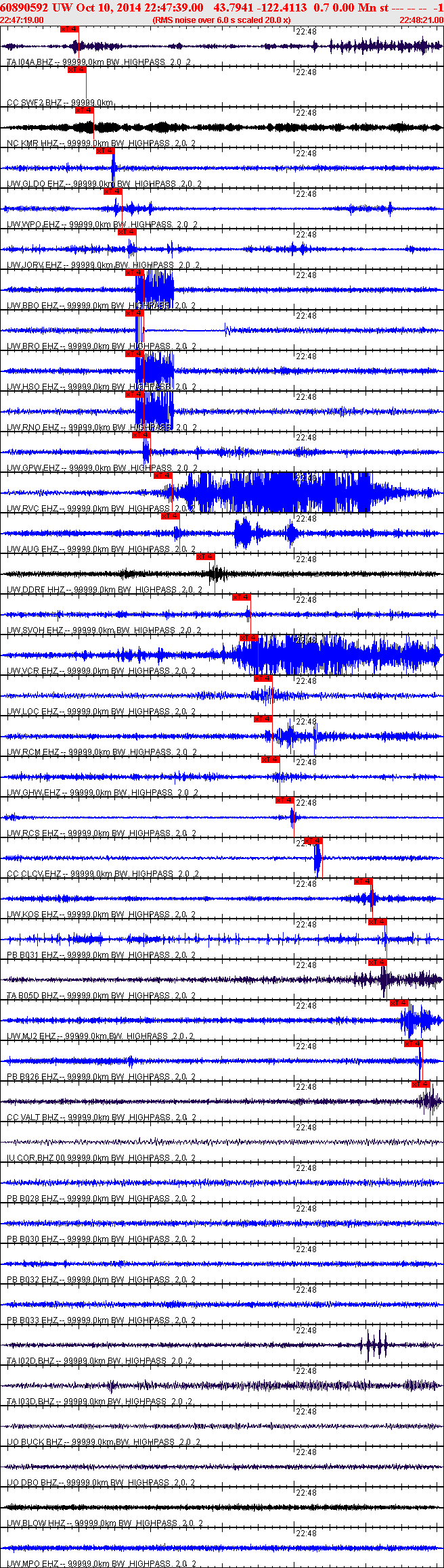Select the PB B031 EHZ station label
Screen dimensions: 444x1568
tap(32, 955)
